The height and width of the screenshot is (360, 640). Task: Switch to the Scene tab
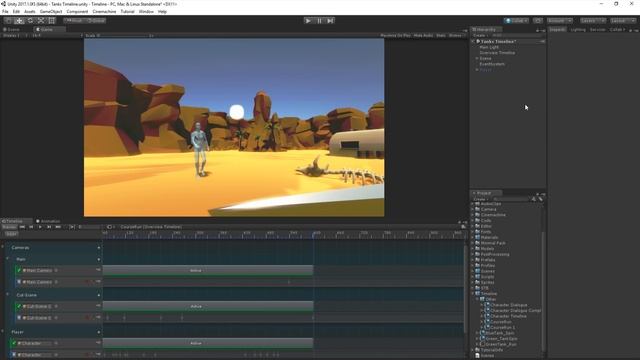click(x=12, y=29)
